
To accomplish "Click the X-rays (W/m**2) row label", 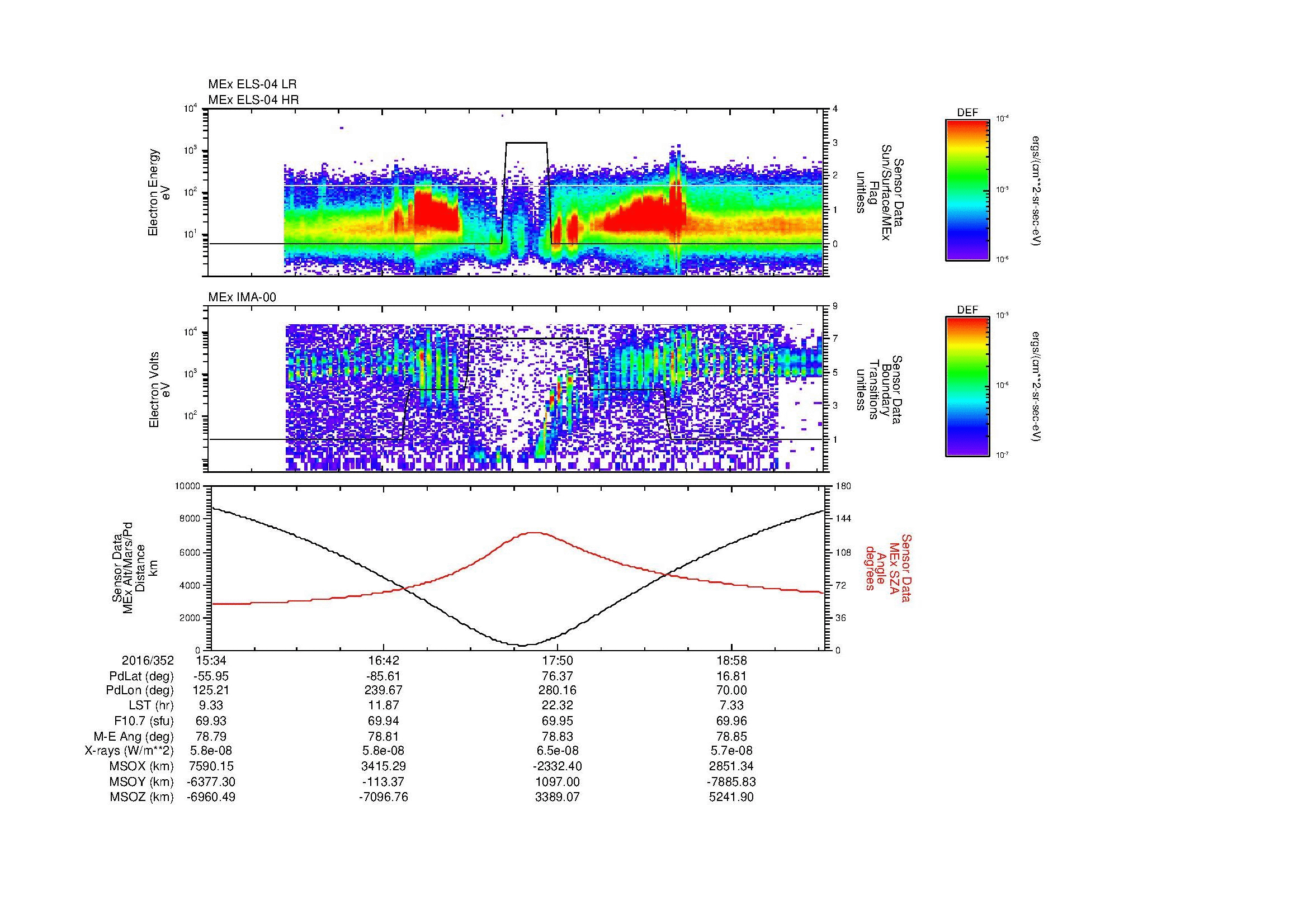I will point(129,751).
